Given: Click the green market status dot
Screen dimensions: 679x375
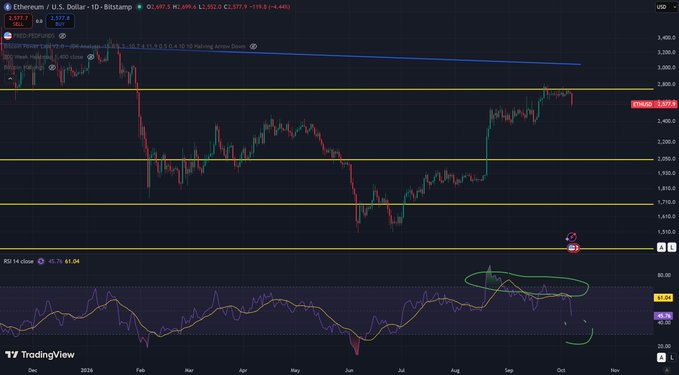Looking at the screenshot, I should pos(139,7).
